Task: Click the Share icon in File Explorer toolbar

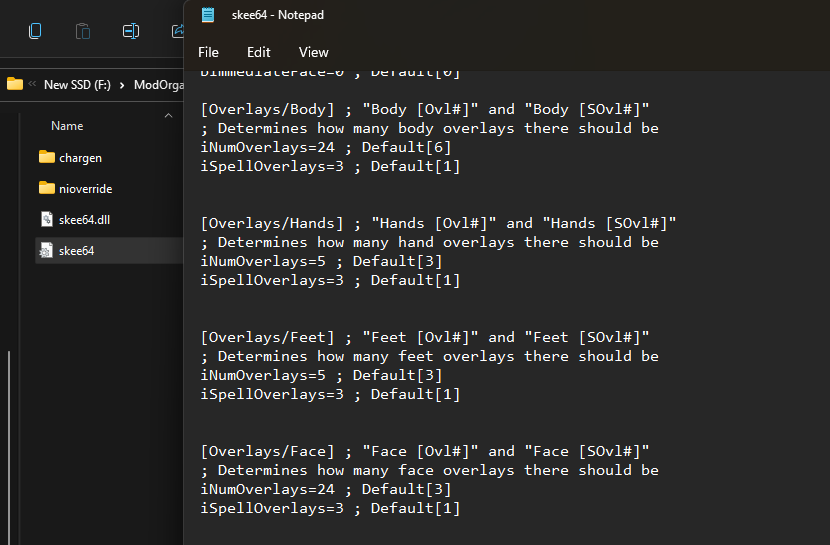Action: [178, 31]
